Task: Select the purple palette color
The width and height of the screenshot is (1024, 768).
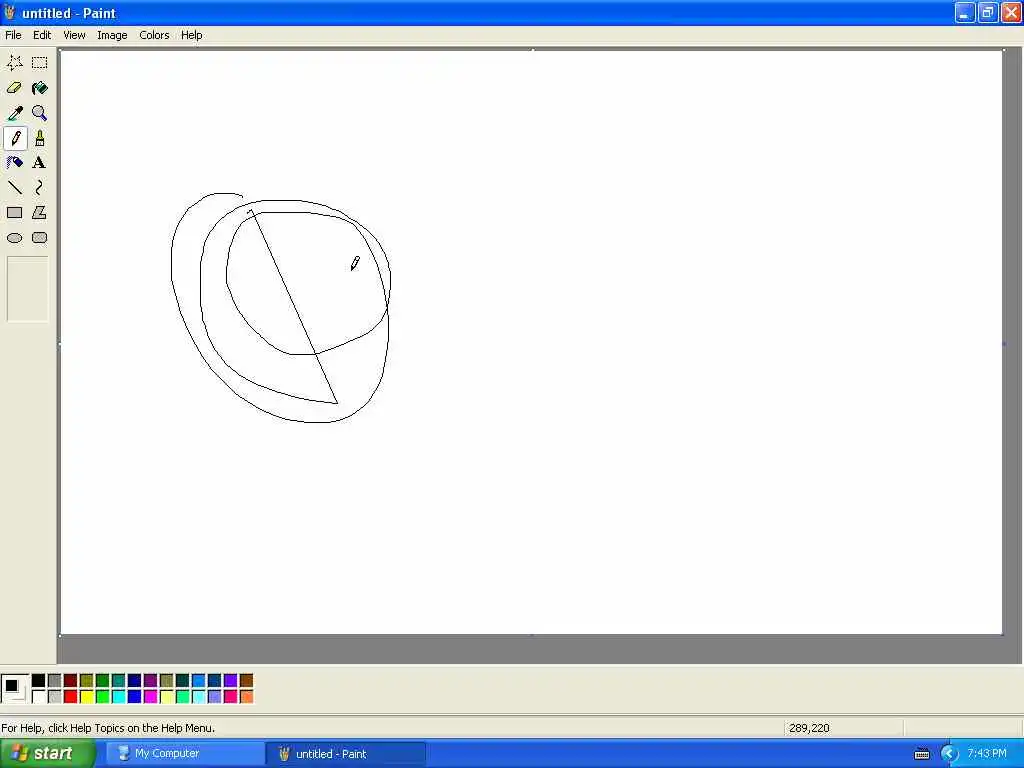Action: point(150,681)
